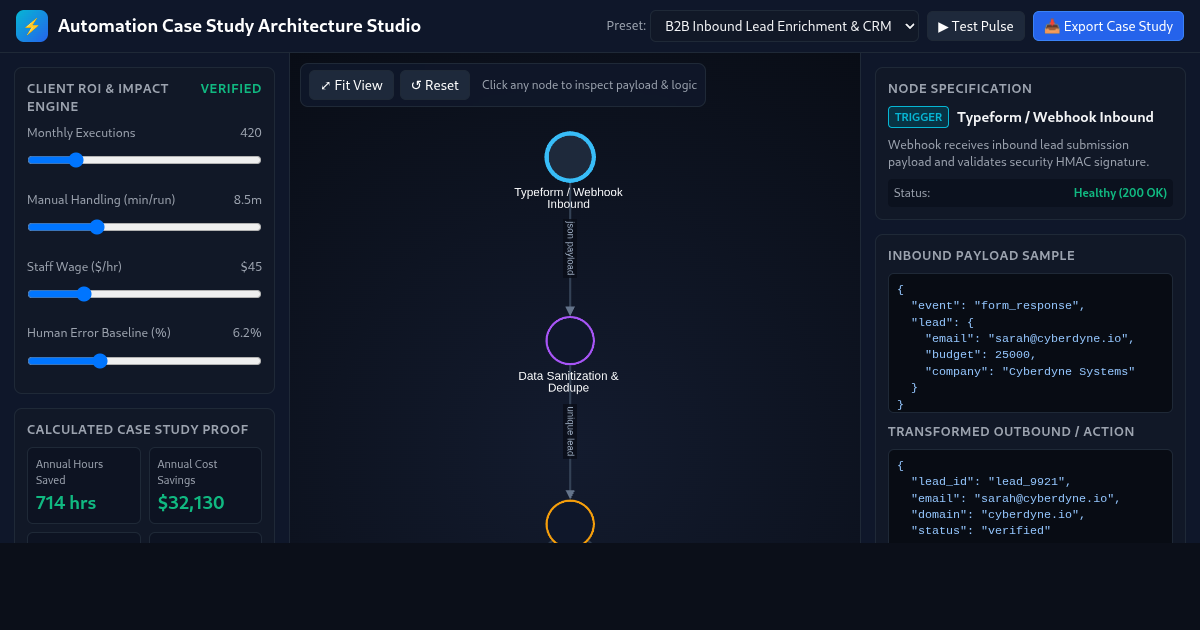Click the VERIFIED label in ROI engine
Screen dimensions: 1200x630
pyautogui.click(x=231, y=89)
